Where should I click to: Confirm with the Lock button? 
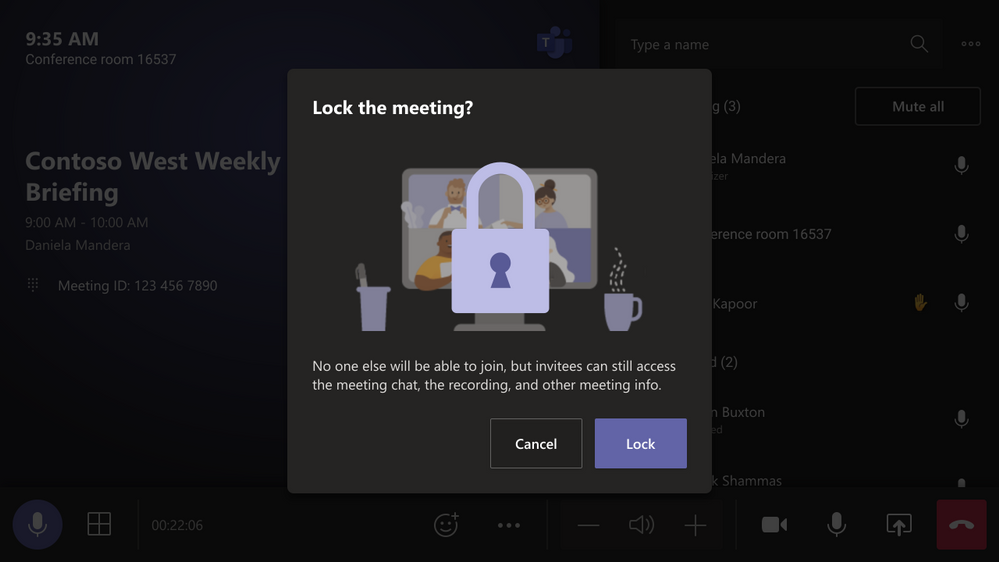click(640, 443)
